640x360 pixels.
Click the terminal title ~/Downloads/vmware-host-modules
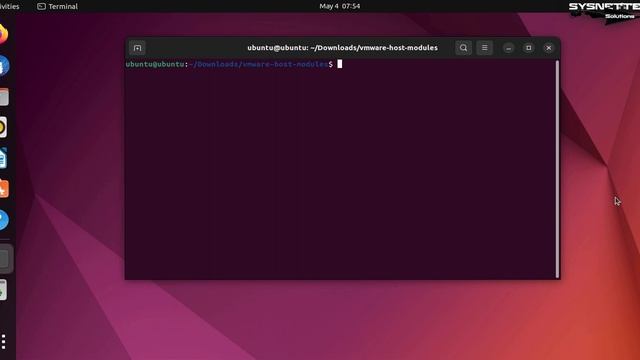[374, 48]
